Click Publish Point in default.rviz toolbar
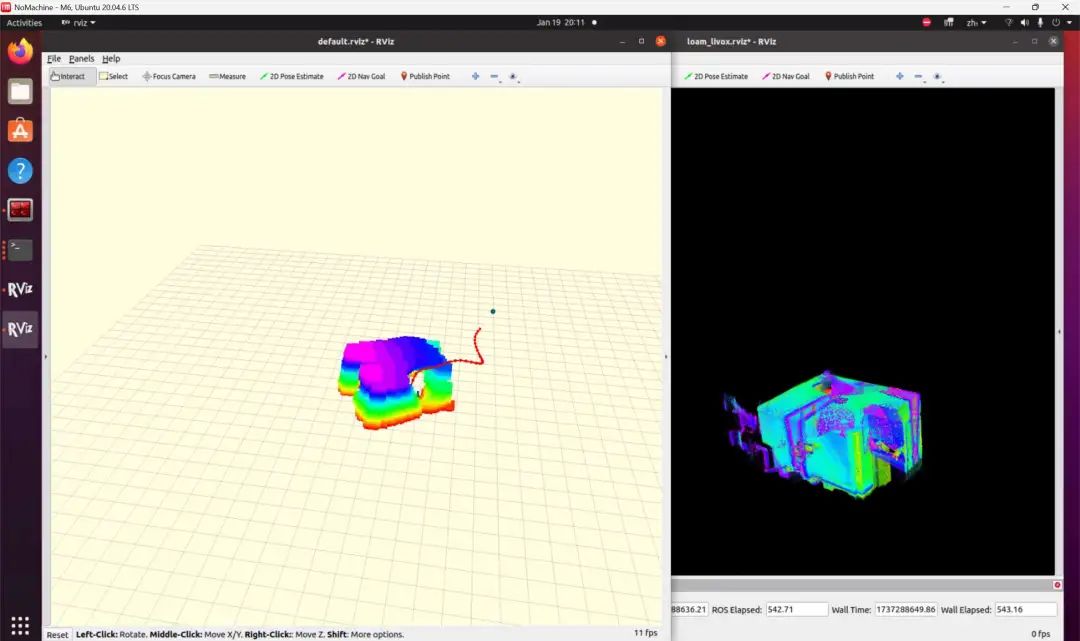1080x641 pixels. (x=425, y=76)
